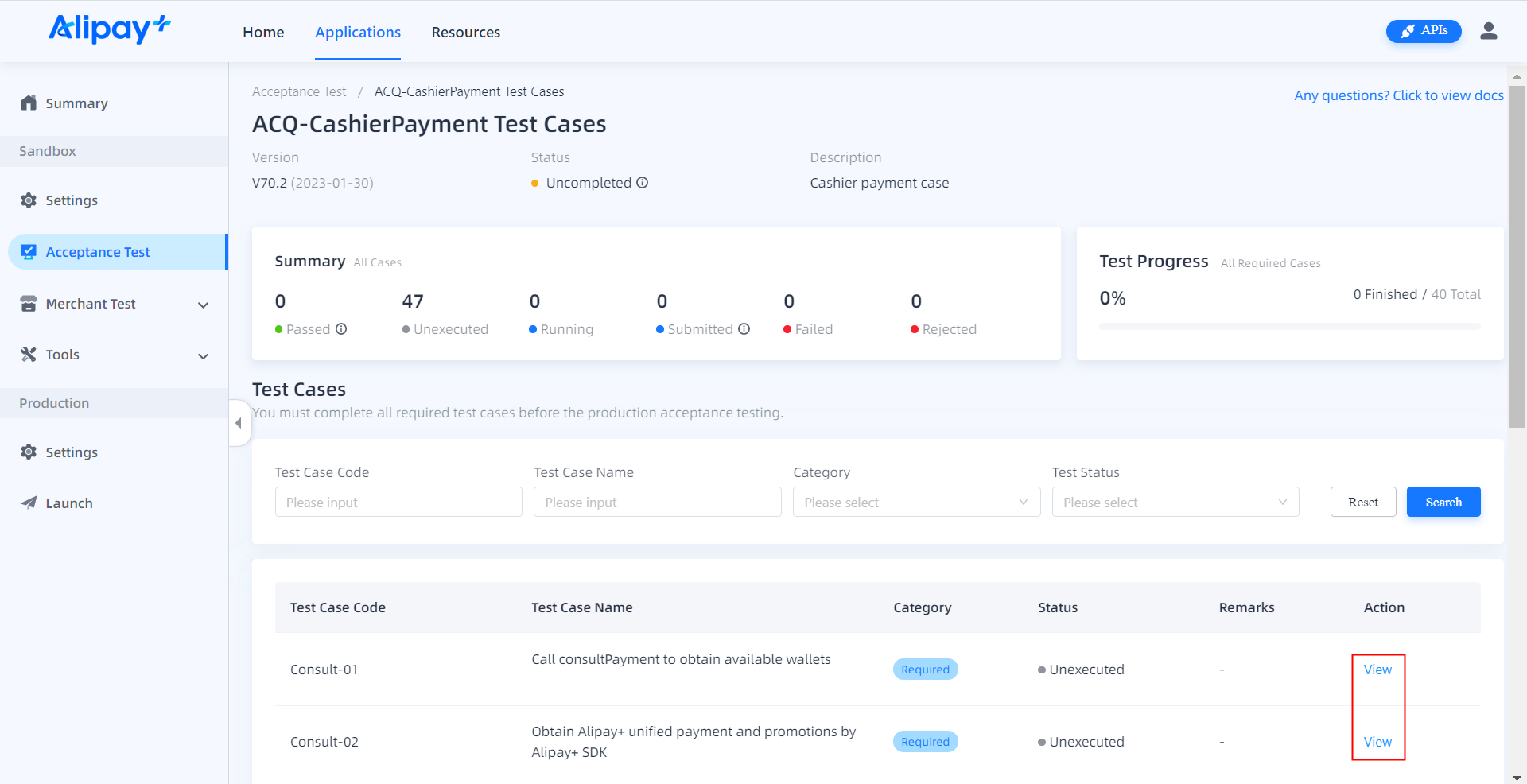
Task: Click the Test Case Code input field
Action: (x=398, y=503)
